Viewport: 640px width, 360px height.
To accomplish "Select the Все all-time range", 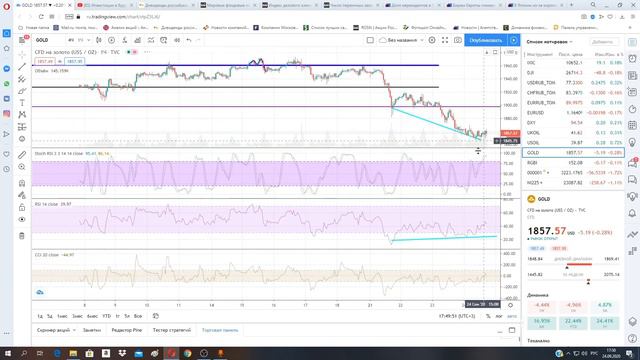I will tap(138, 316).
